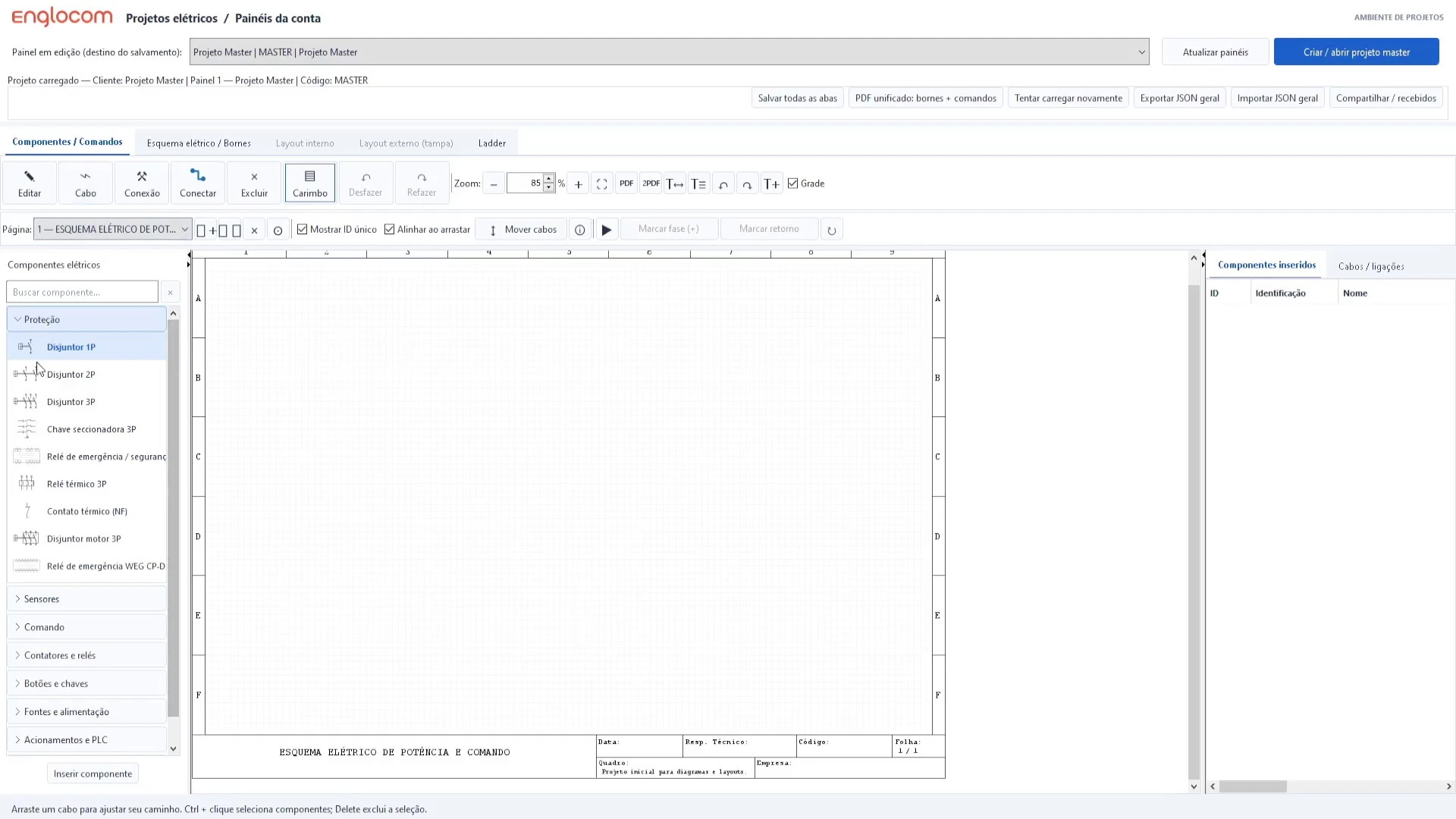This screenshot has width=1456, height=819.
Task: Click the text width T↔ icon
Action: 675,184
